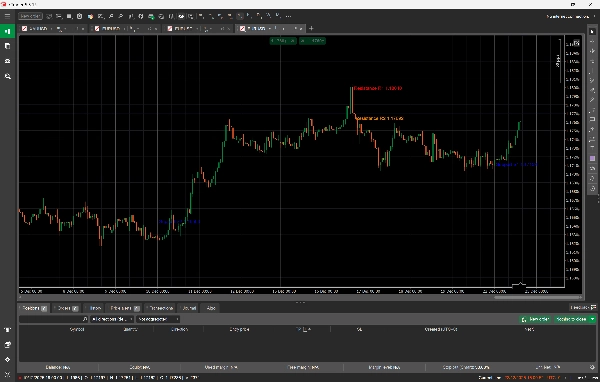Pick the purple drawing color swatch
This screenshot has height=382, width=600.
tap(592, 158)
